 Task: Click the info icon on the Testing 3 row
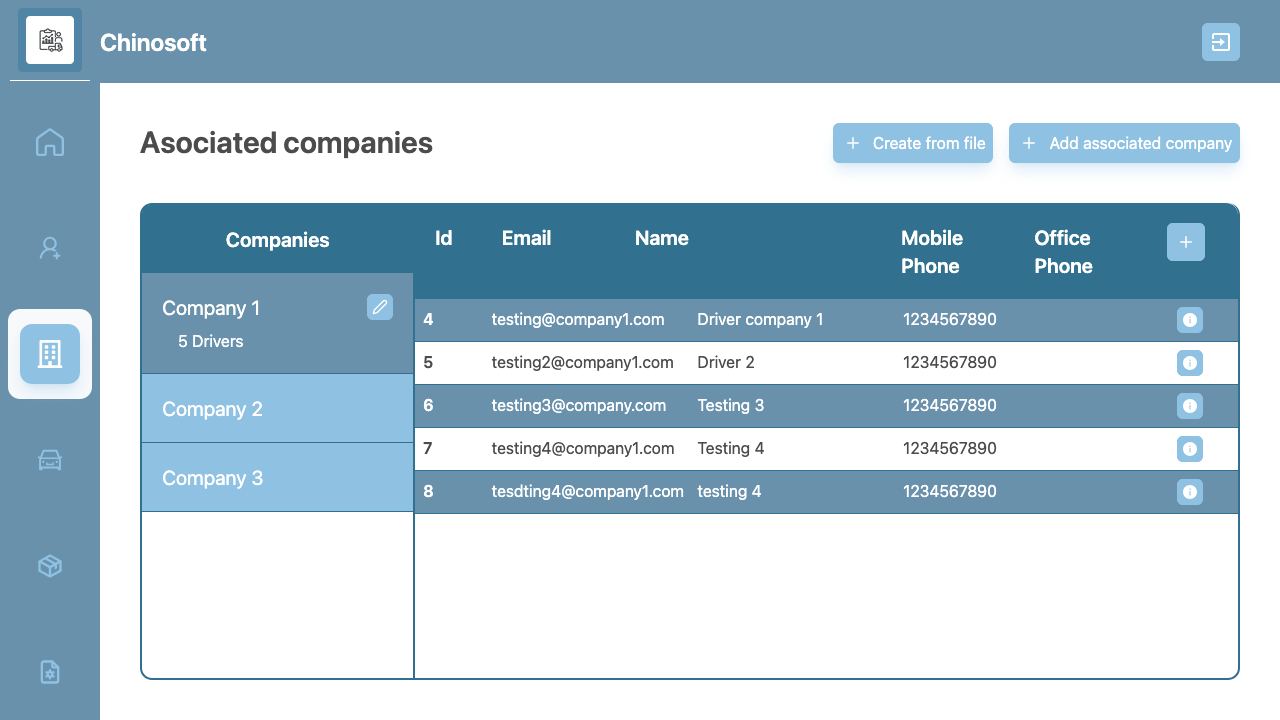pos(1190,405)
